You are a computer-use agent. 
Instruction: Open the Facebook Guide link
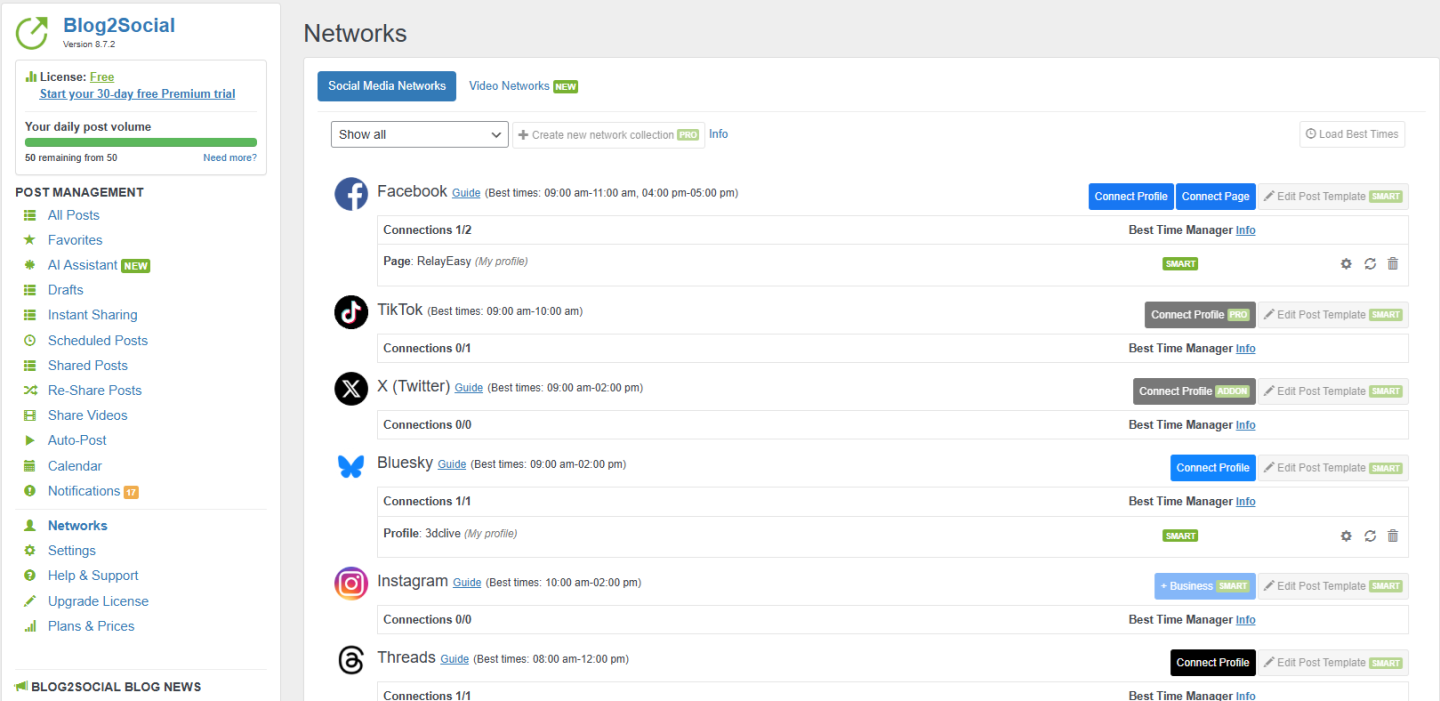tap(466, 193)
